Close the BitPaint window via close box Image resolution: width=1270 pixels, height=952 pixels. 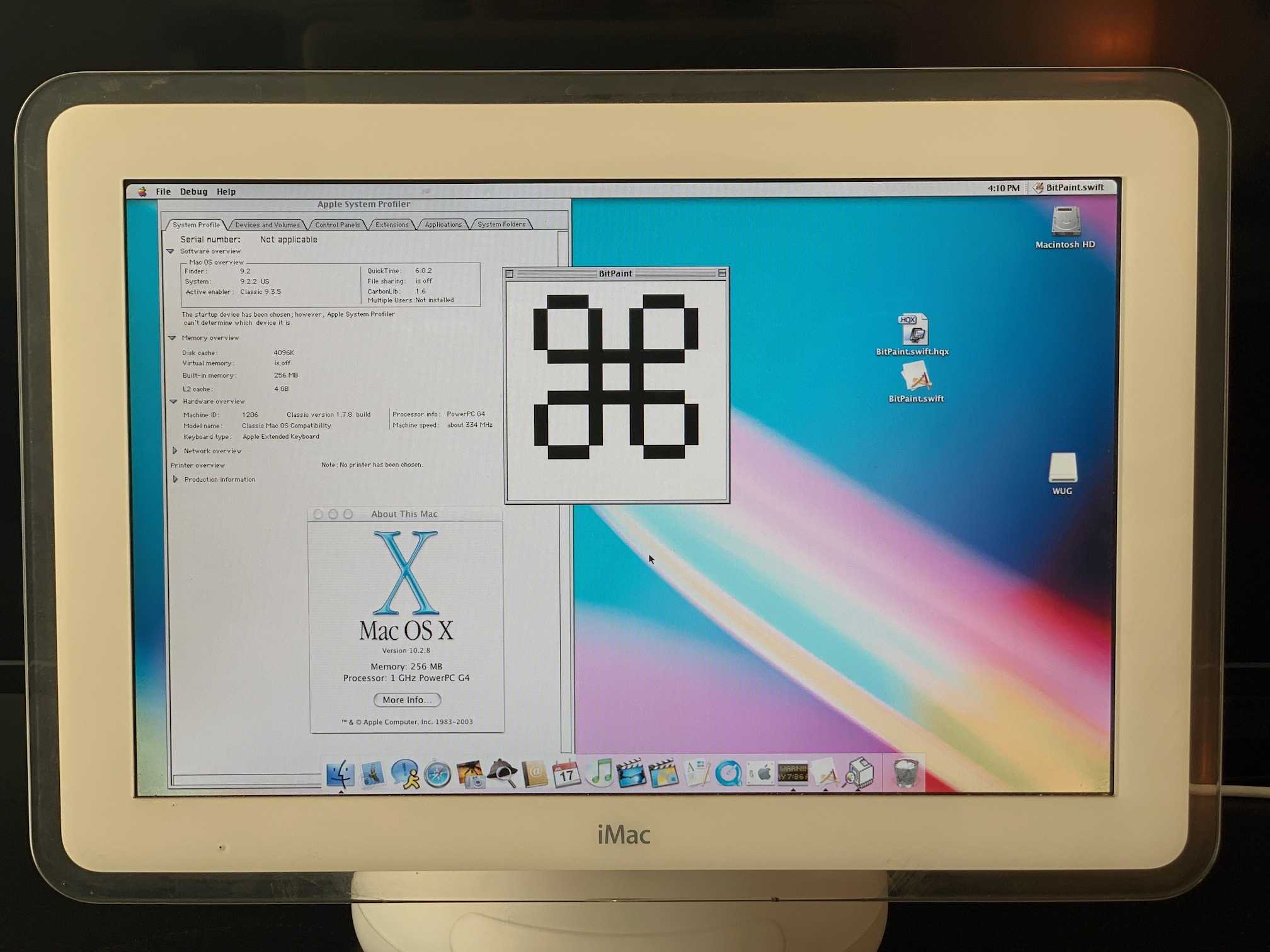510,274
